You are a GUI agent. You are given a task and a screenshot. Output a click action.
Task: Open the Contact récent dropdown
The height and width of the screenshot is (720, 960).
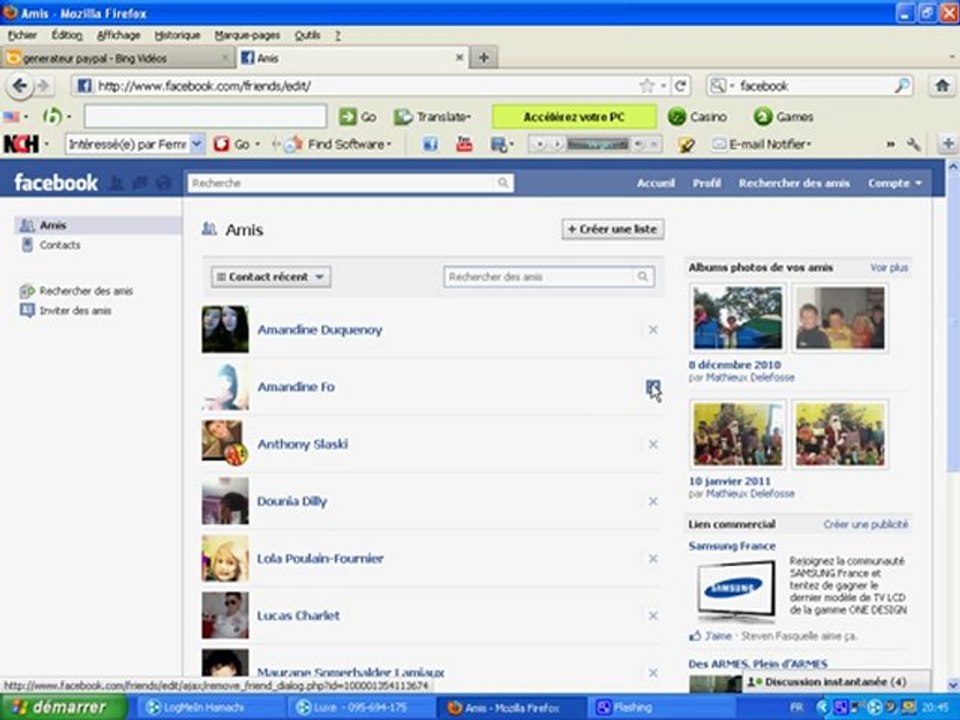(271, 277)
